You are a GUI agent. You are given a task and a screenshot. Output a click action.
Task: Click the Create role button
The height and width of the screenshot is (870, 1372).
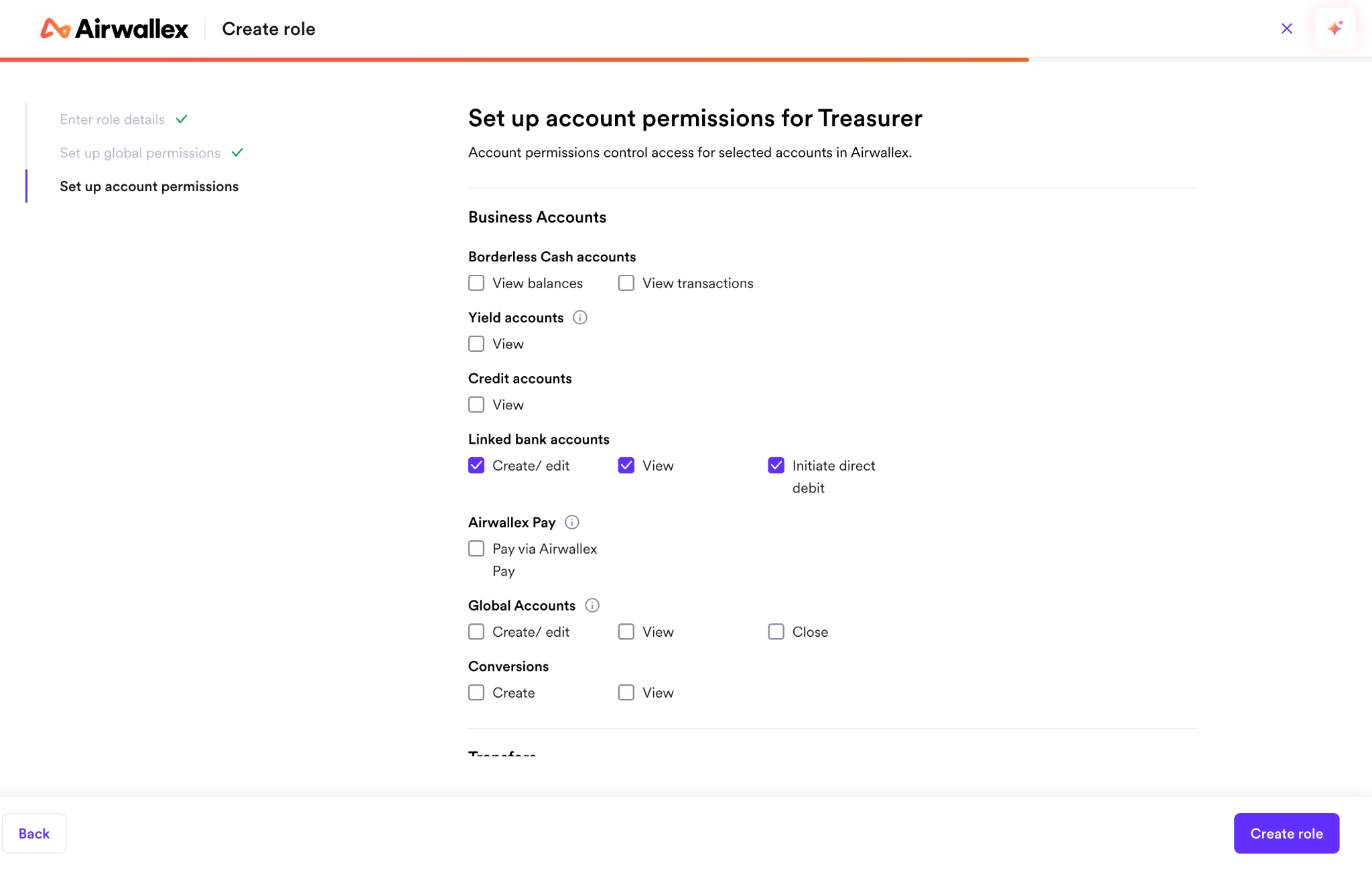[x=1286, y=833]
